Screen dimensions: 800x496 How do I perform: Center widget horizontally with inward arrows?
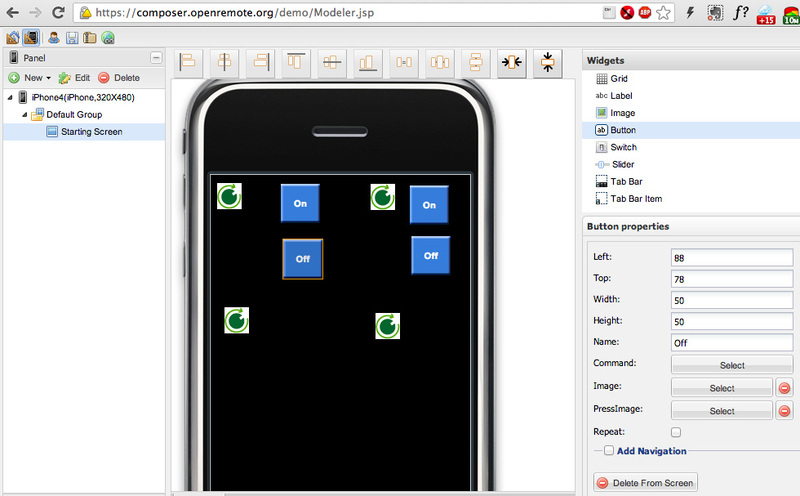(511, 63)
